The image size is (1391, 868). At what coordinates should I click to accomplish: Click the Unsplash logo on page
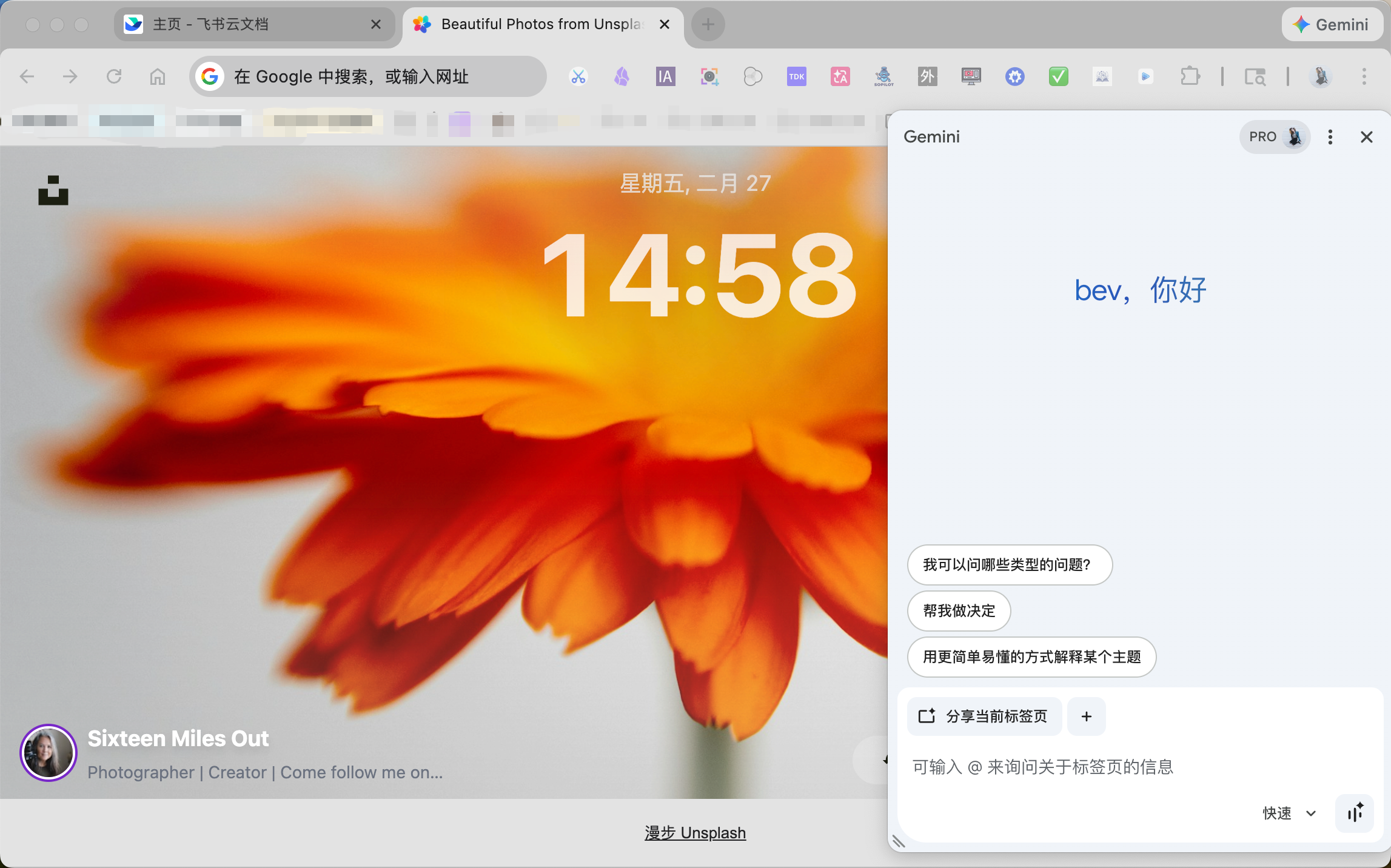(x=53, y=190)
